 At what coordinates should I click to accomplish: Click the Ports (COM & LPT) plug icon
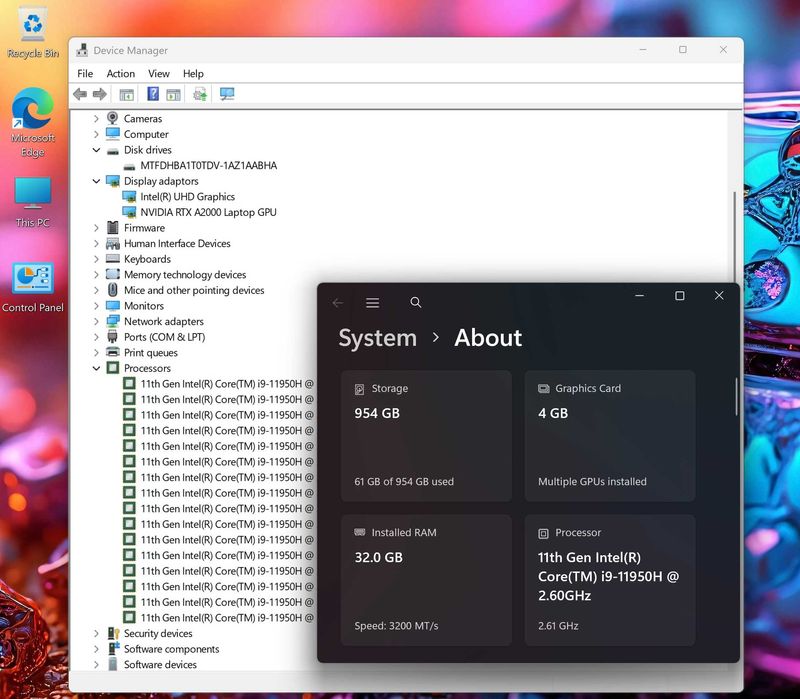click(x=113, y=337)
